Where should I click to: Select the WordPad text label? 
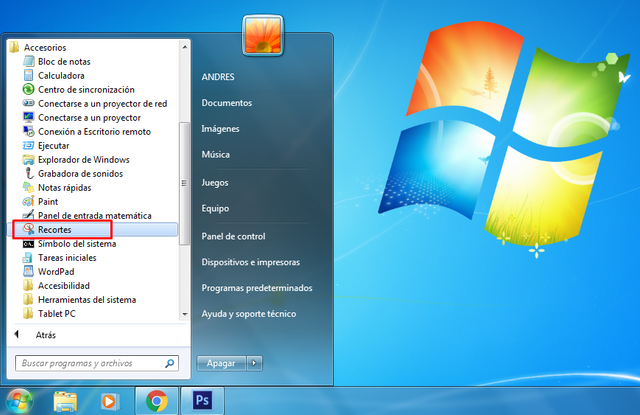pyautogui.click(x=56, y=272)
